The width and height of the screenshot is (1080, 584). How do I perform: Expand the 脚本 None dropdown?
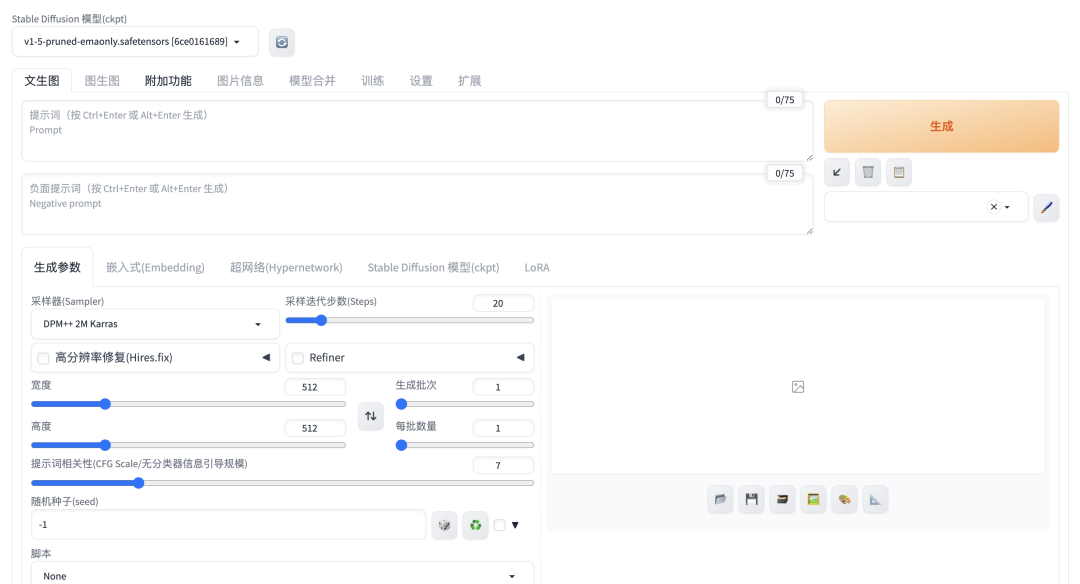pyautogui.click(x=282, y=576)
